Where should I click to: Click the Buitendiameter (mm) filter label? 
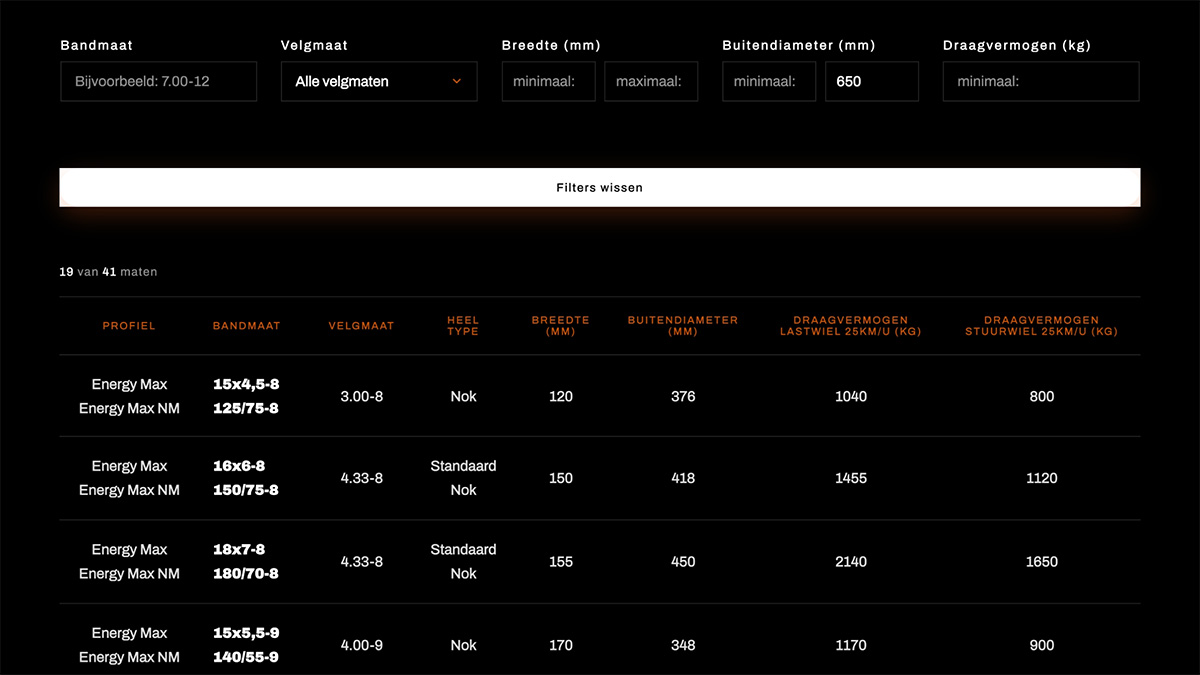(799, 45)
